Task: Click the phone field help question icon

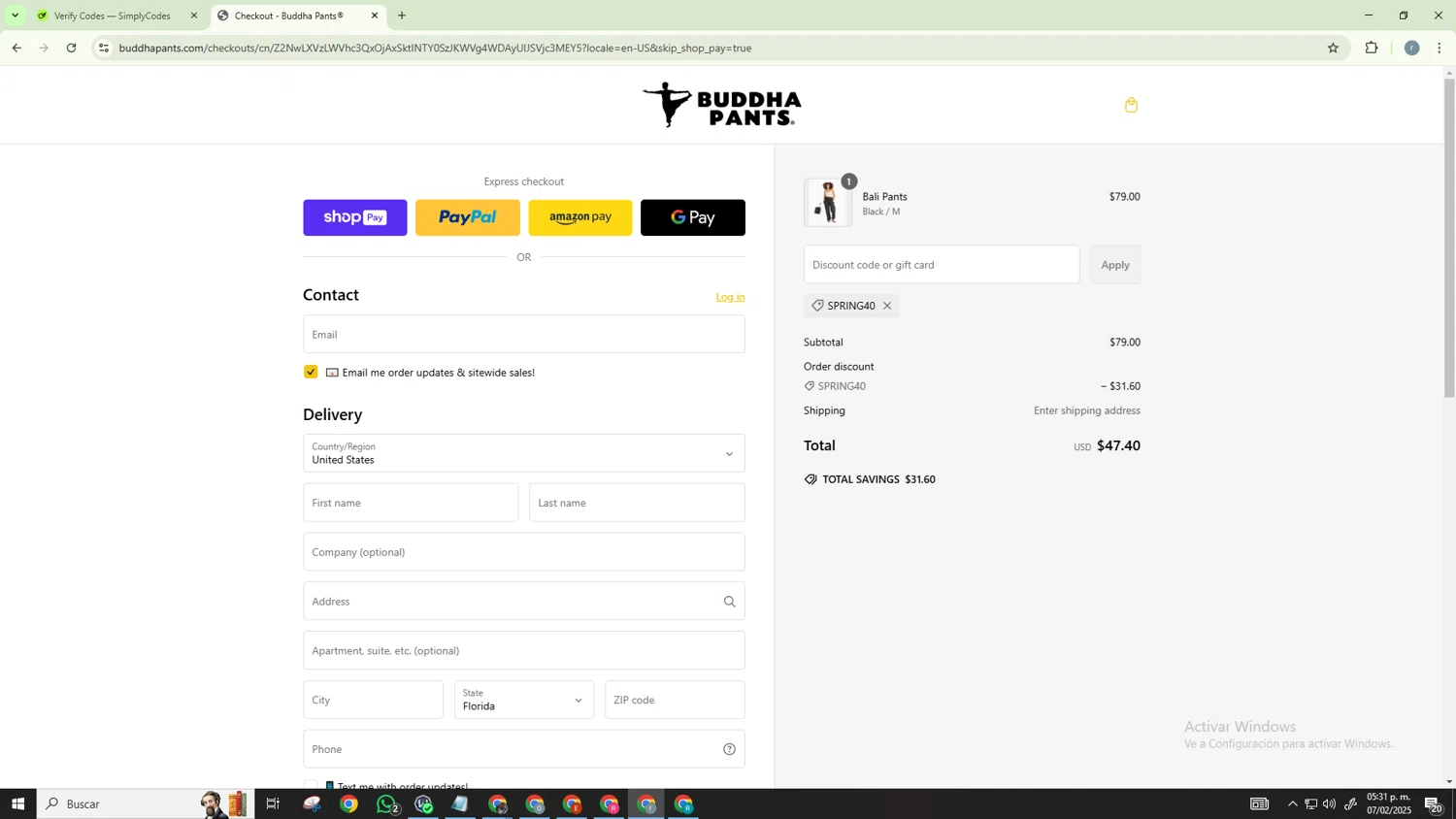Action: [x=729, y=749]
